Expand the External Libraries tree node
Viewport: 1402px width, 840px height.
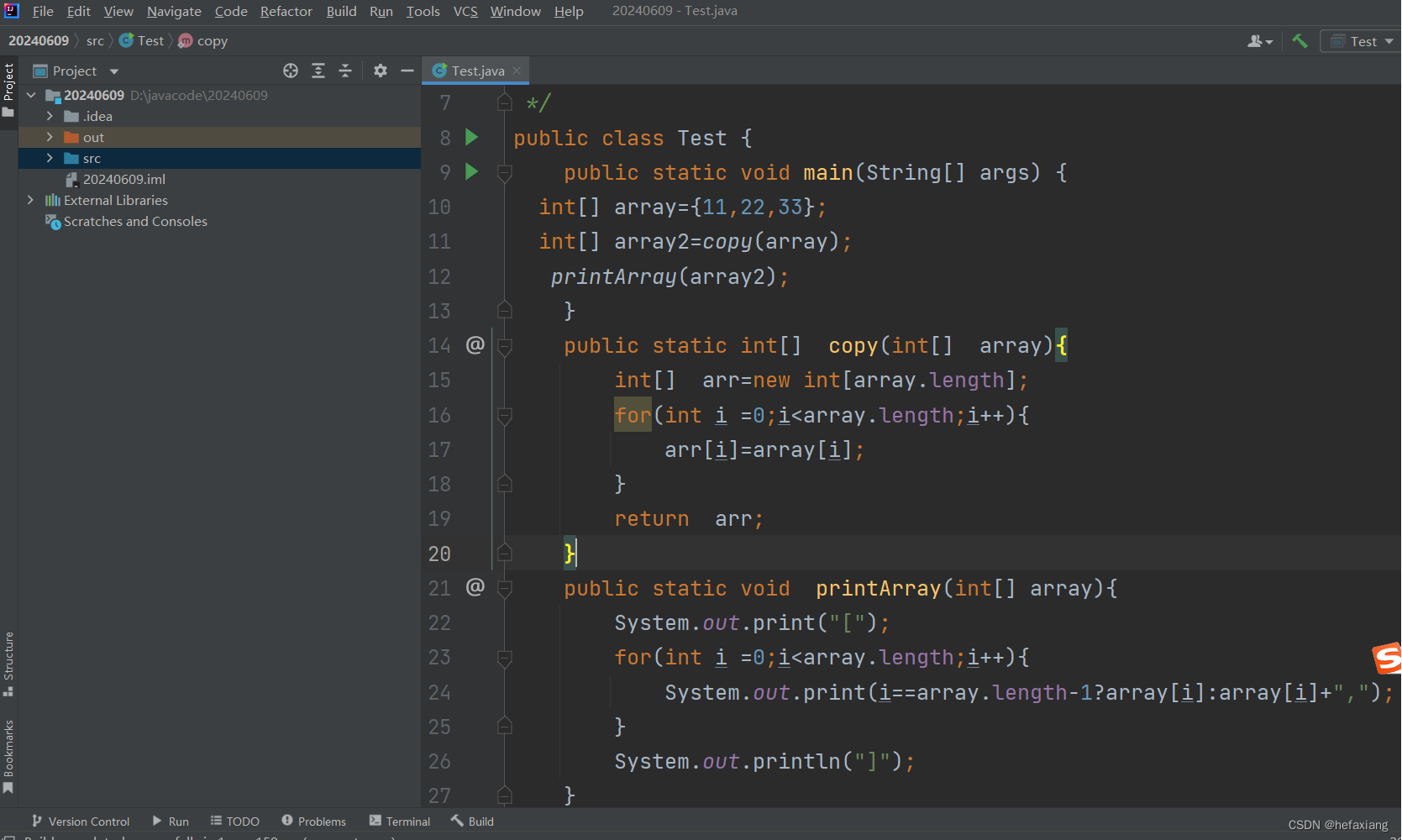pyautogui.click(x=31, y=200)
